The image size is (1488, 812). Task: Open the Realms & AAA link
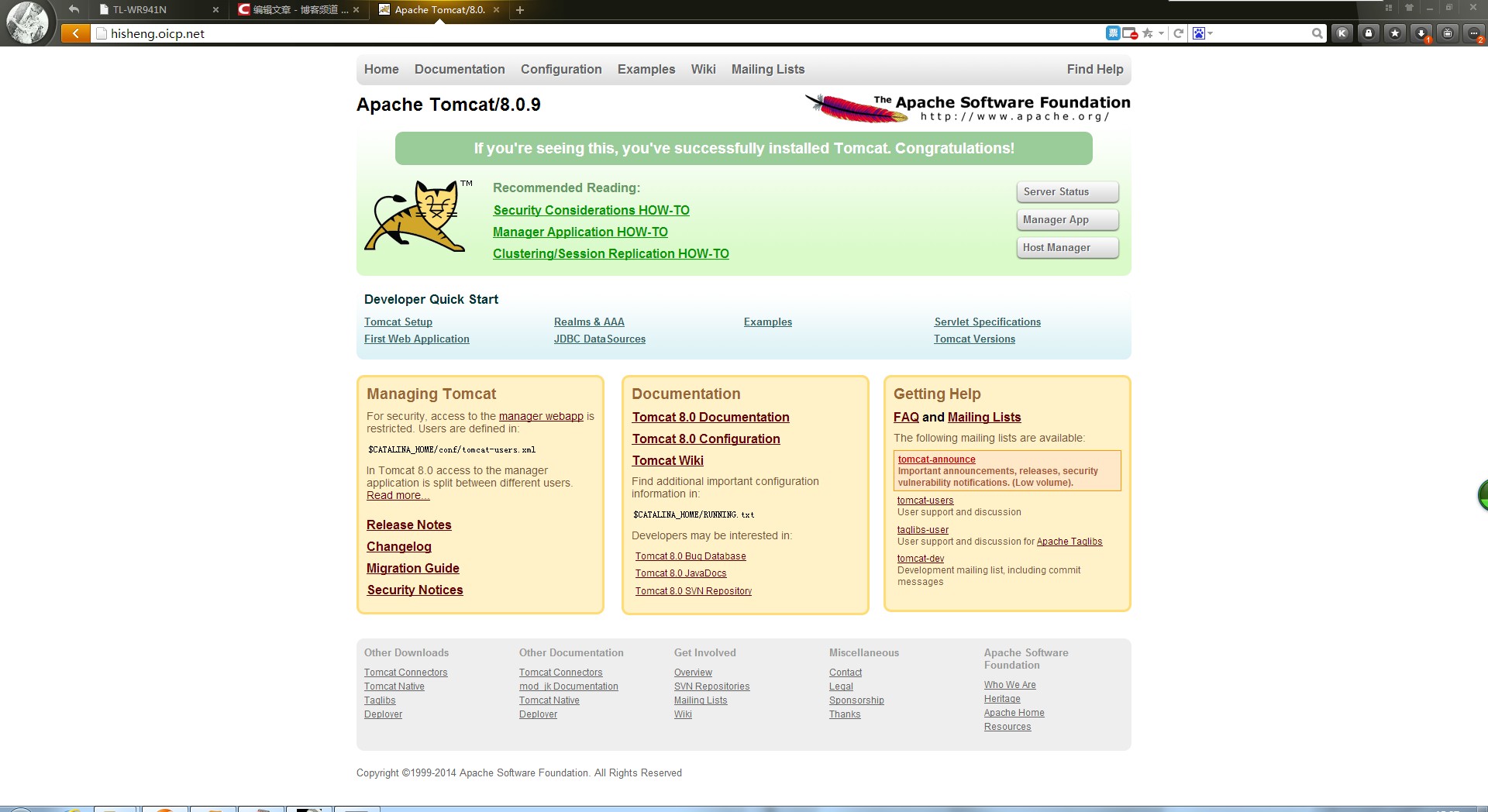coord(589,322)
